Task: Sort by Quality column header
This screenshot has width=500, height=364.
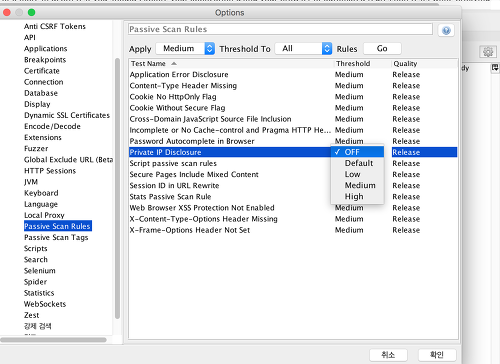Action: (x=424, y=63)
